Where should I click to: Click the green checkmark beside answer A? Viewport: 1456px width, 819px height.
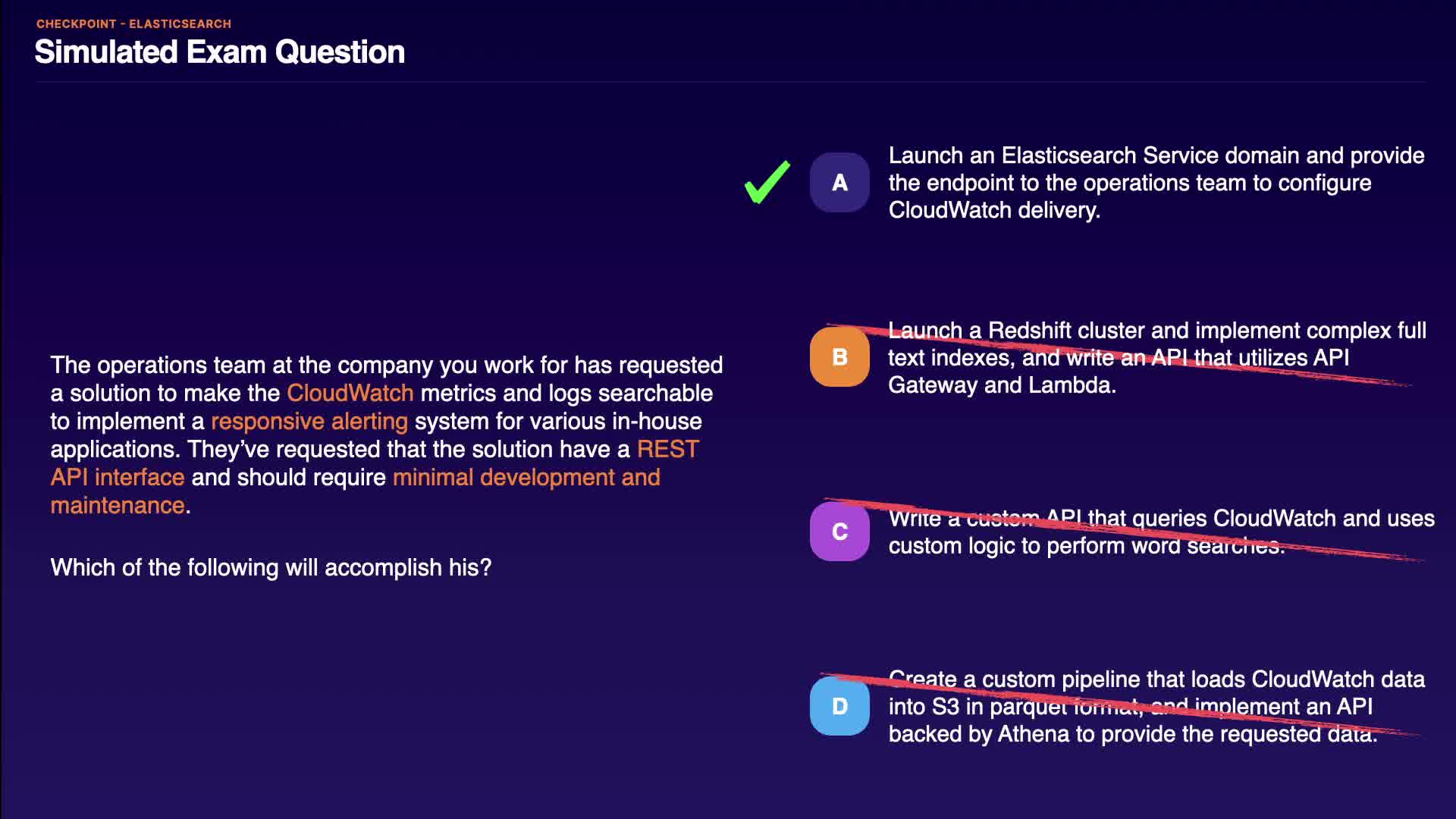pos(767,183)
